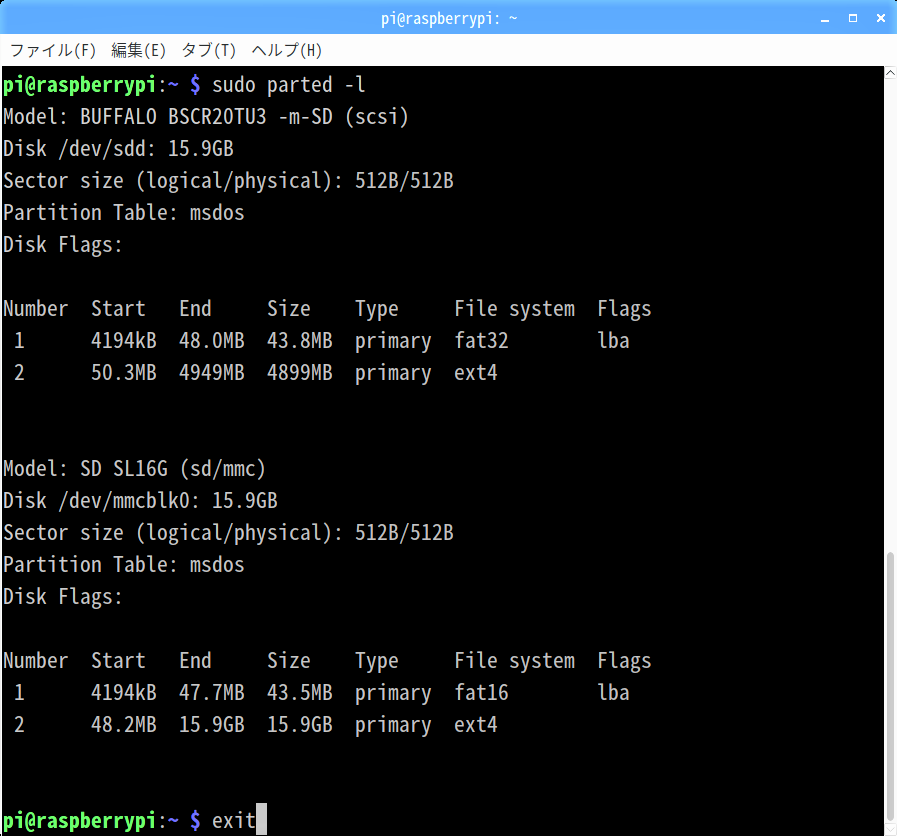Screen dimensions: 897x836
Task: Click the 48.2MB start value
Action: [124, 724]
